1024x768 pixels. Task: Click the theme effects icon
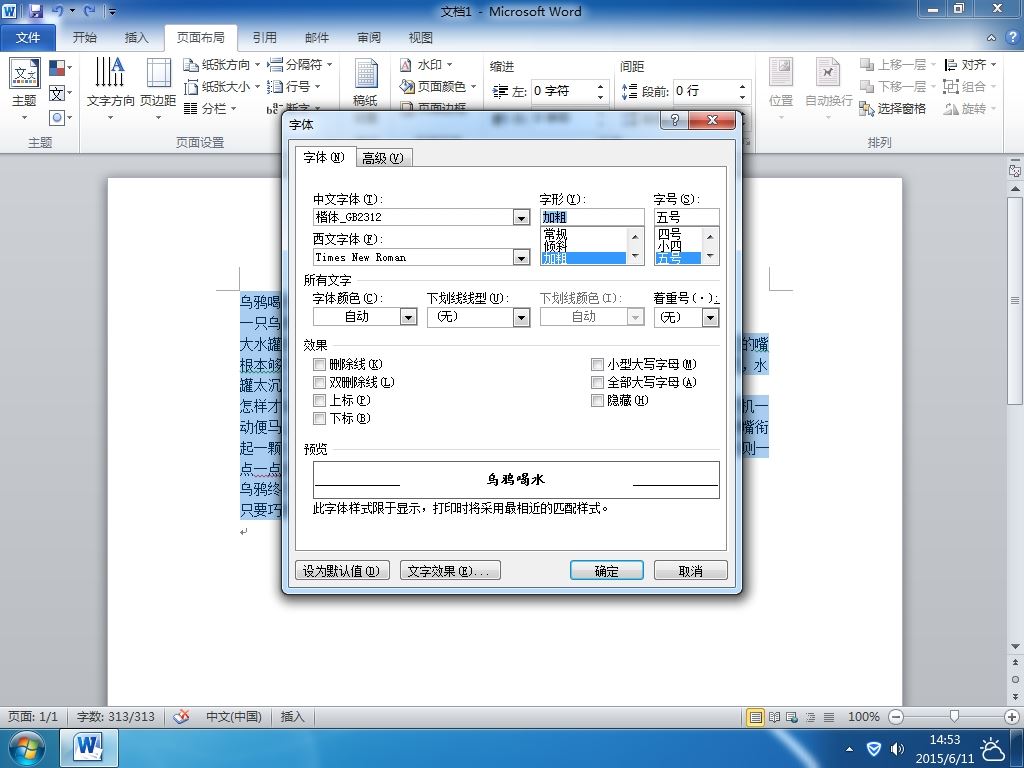coord(59,118)
